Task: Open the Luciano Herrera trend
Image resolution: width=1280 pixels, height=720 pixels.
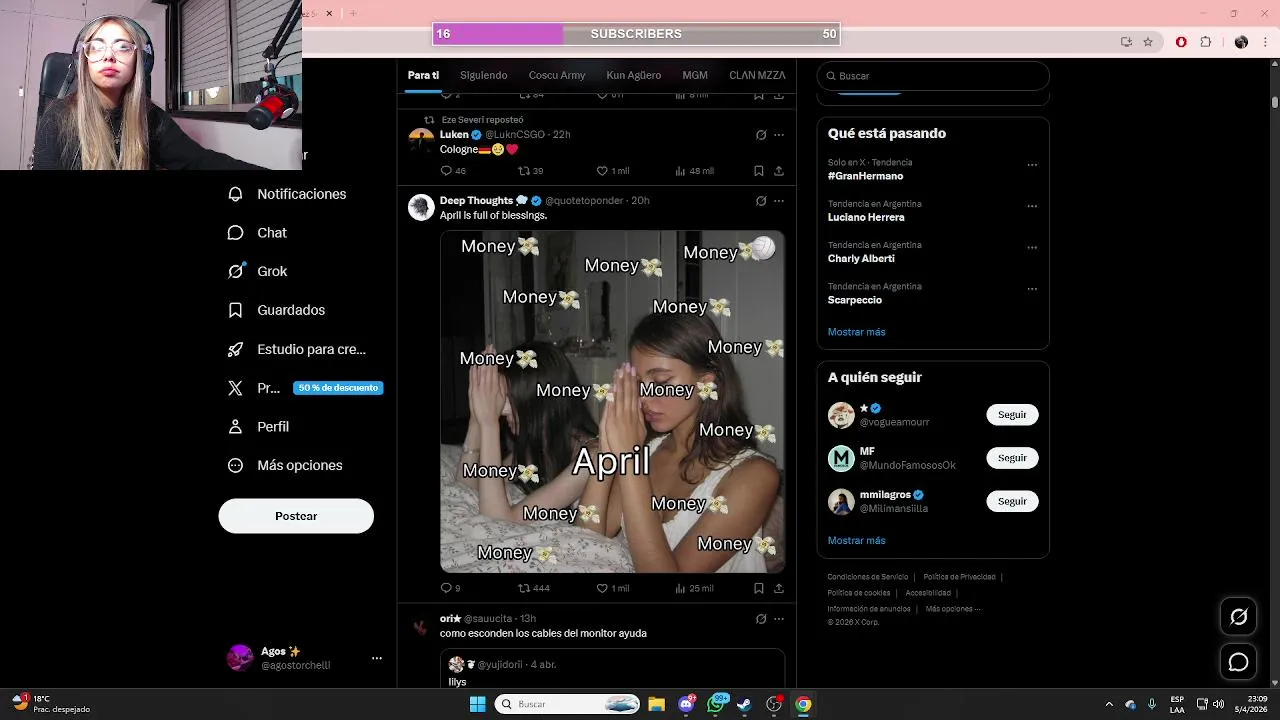Action: [866, 217]
